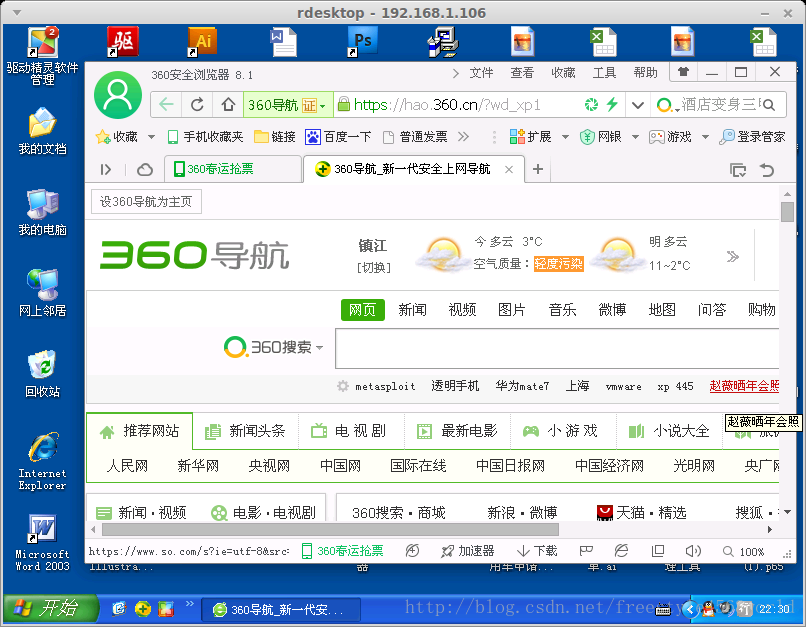Open the 链接 bookmarks folder
The height and width of the screenshot is (627, 806).
[275, 137]
